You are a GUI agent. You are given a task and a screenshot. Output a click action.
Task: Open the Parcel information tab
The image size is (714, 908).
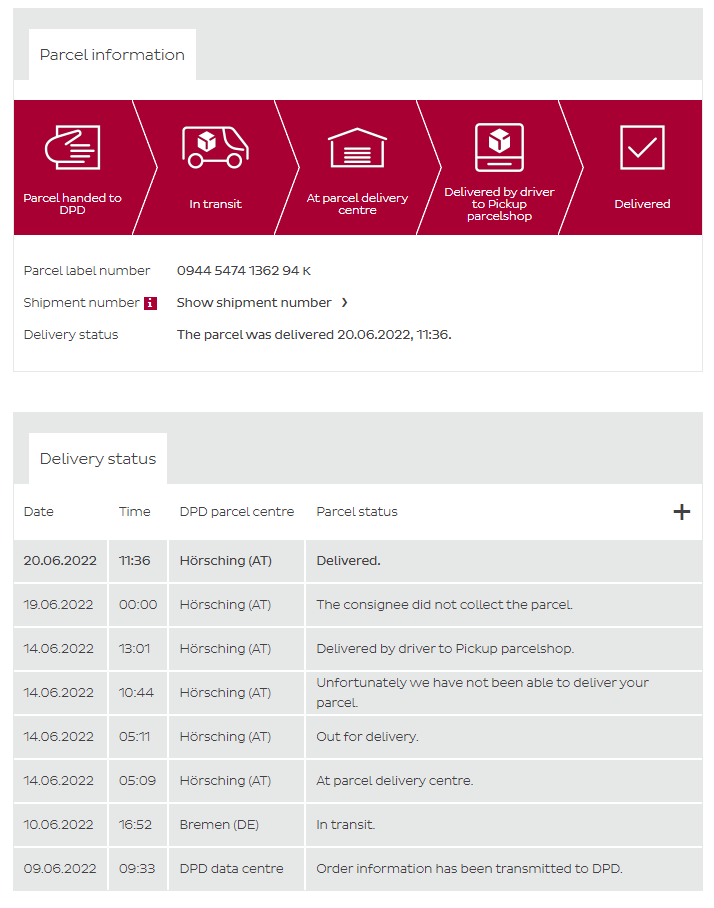(112, 55)
